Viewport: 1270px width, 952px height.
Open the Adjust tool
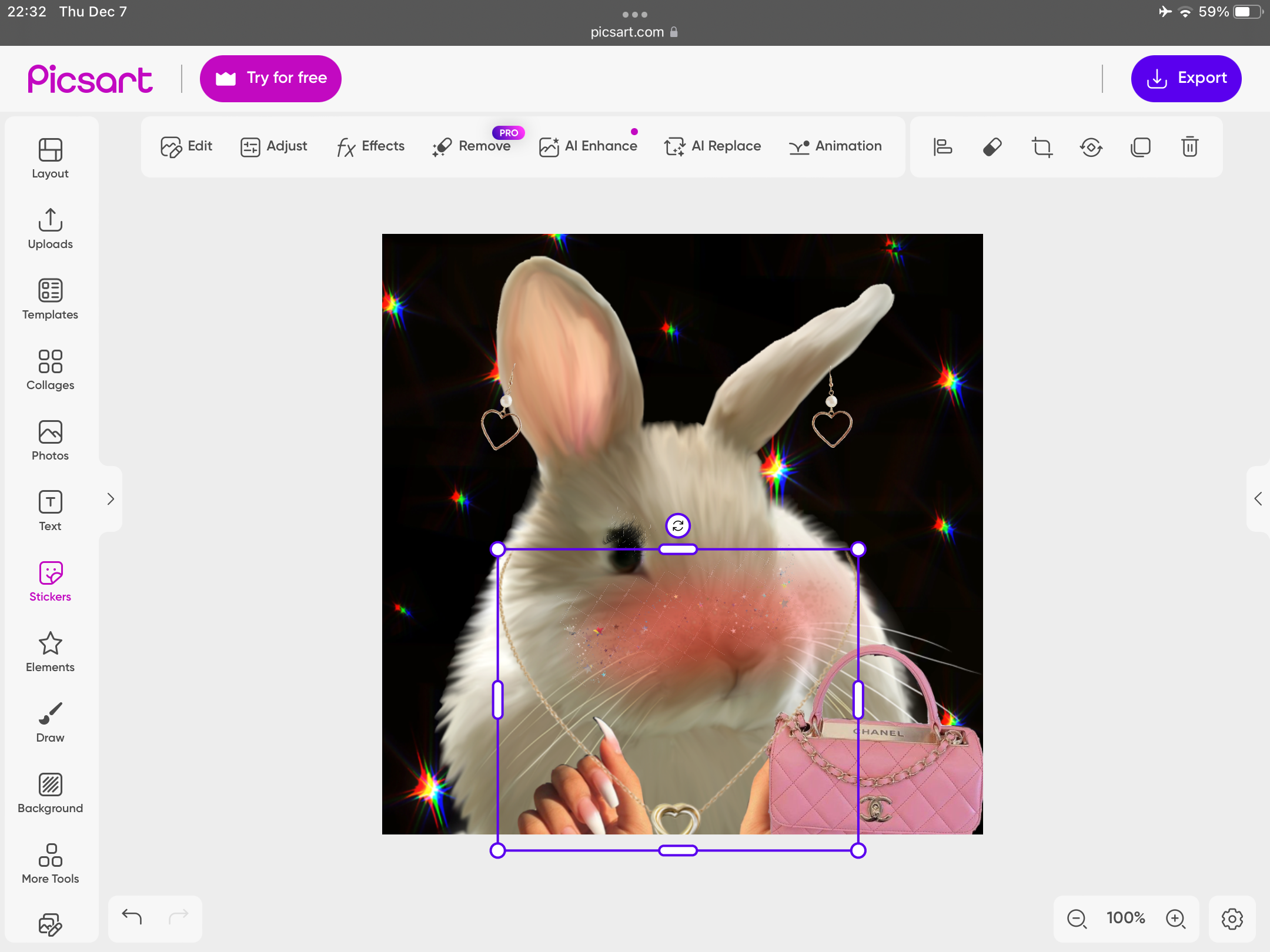click(273, 146)
